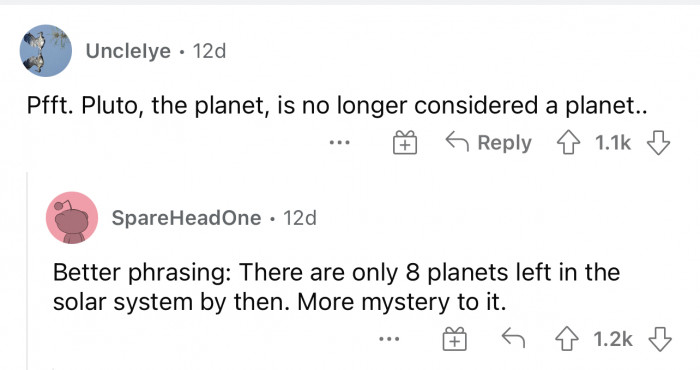This screenshot has width=700, height=370.
Task: Click the 12d timestamp on SpareHeadOne's reply
Action: [300, 218]
